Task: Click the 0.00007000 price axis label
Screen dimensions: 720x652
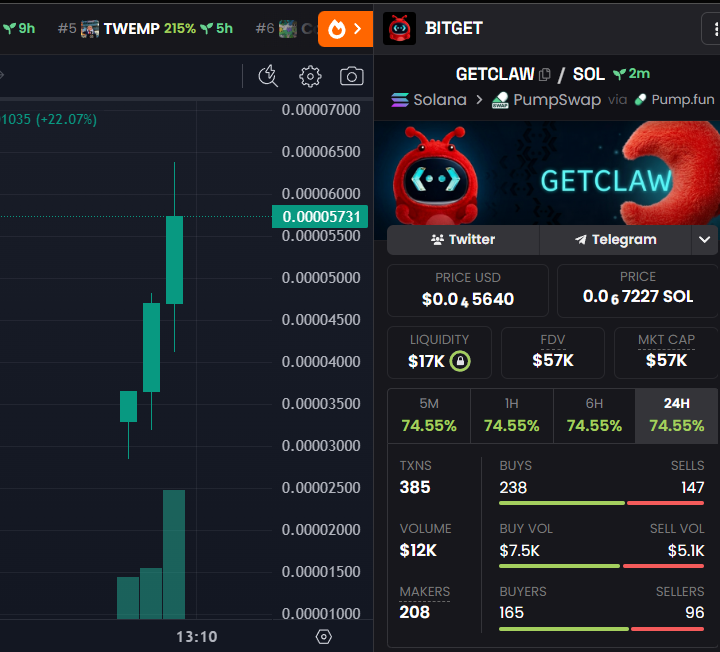Action: (321, 110)
